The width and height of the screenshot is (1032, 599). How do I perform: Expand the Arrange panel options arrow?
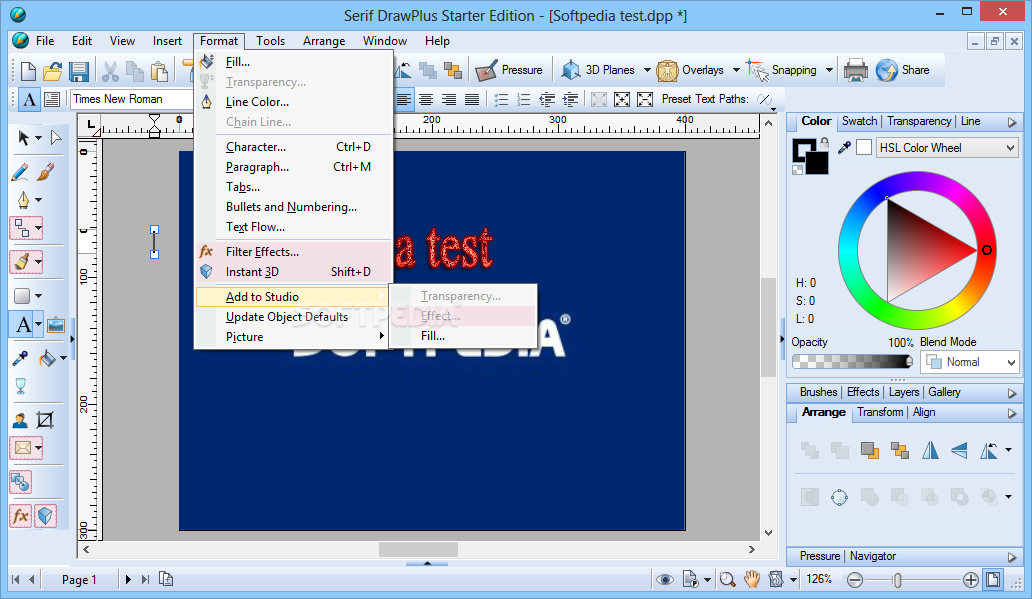[1012, 413]
